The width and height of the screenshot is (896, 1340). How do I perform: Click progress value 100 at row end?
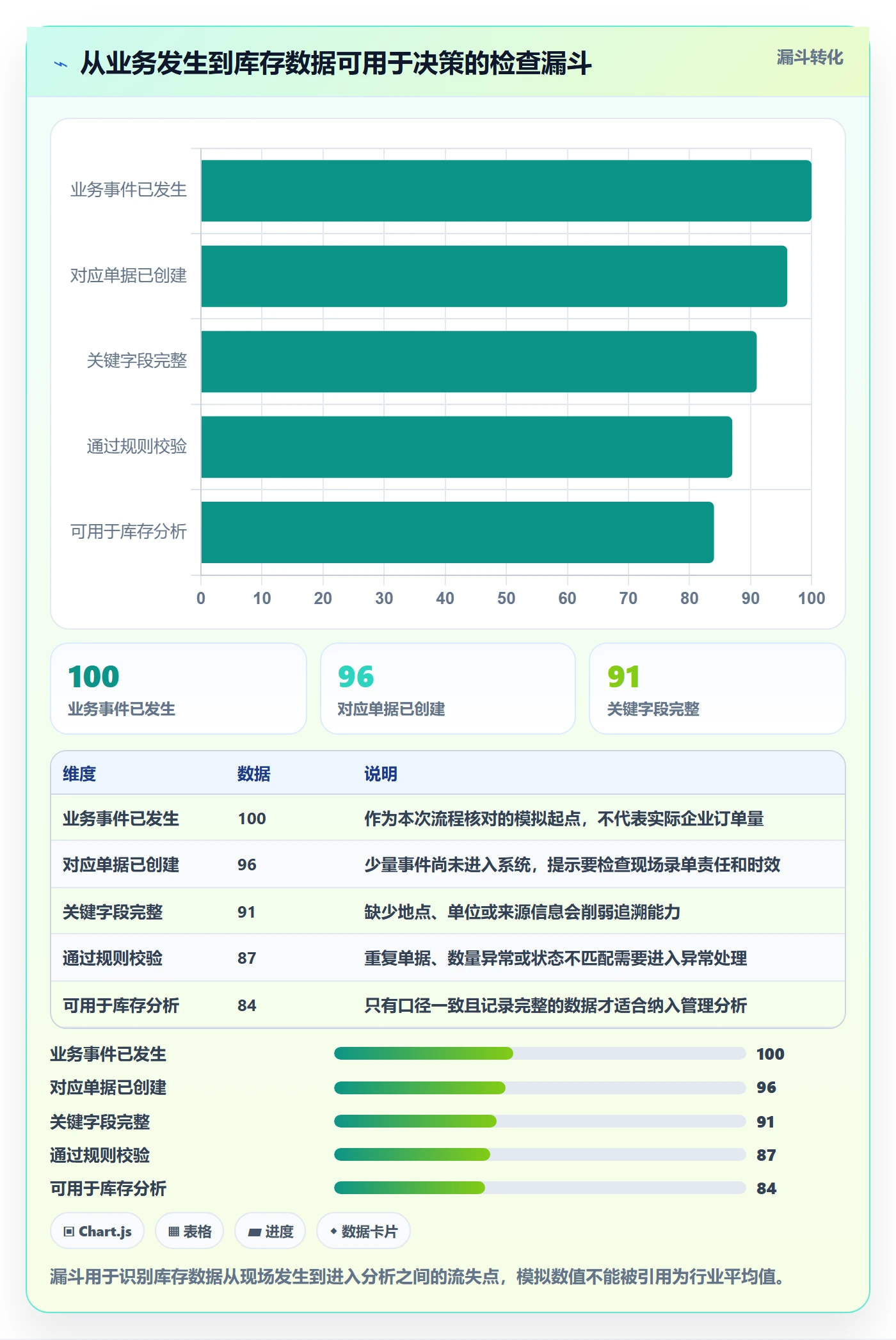point(771,1054)
